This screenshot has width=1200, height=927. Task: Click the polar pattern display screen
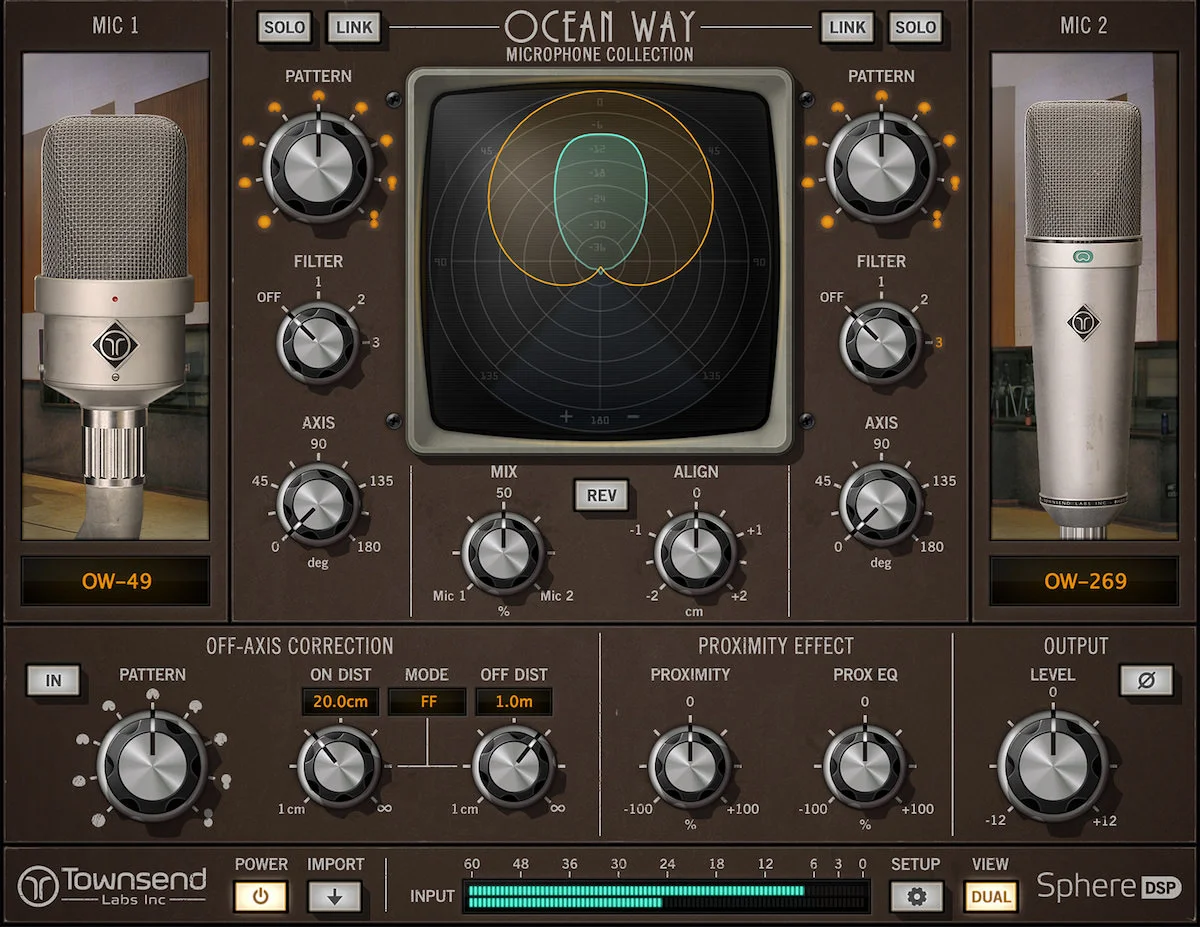[600, 260]
